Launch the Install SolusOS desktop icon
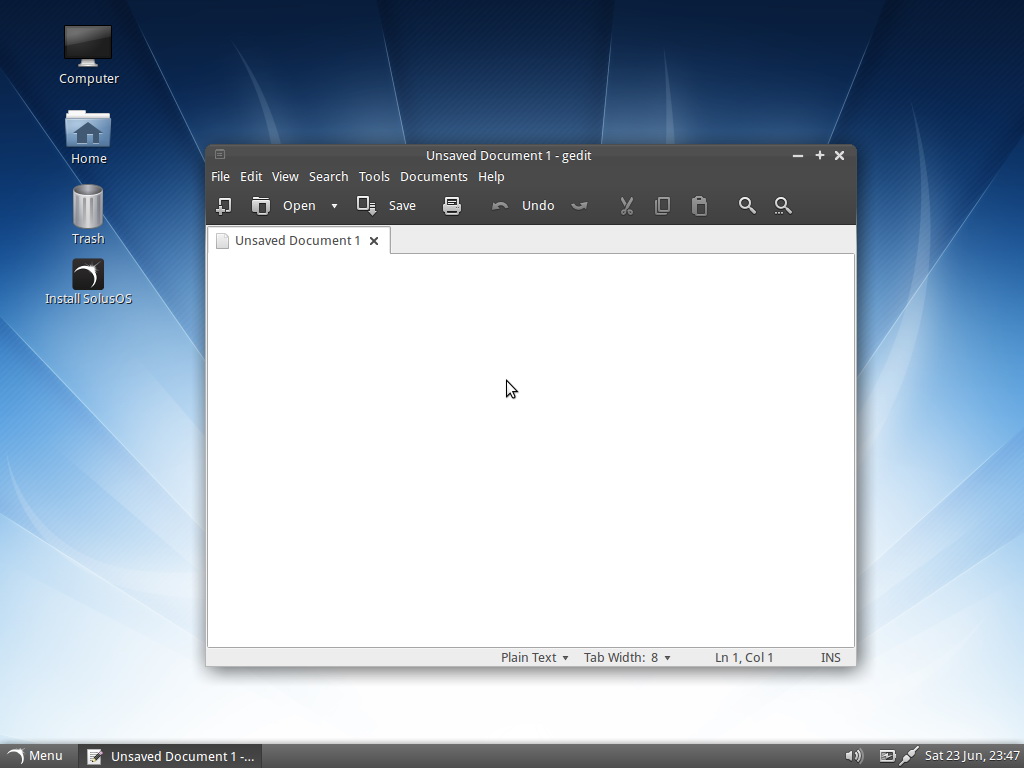This screenshot has width=1024, height=768. 88,282
